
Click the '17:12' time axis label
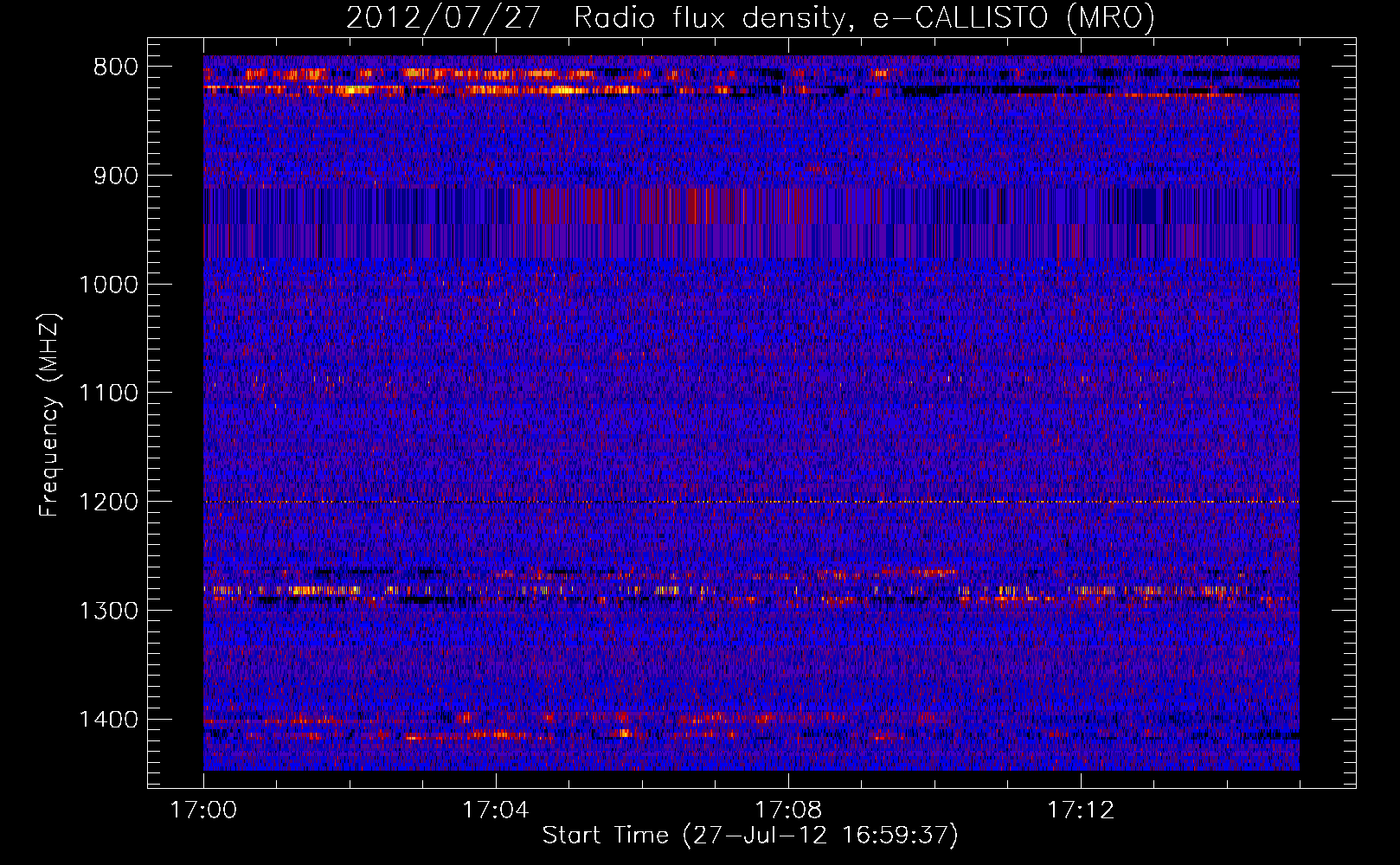point(1081,811)
